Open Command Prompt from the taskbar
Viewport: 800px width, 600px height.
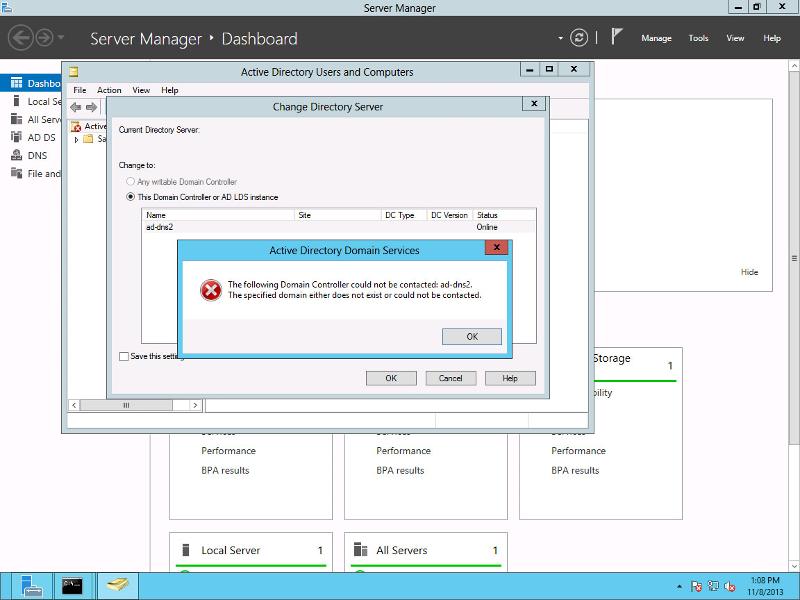[72, 586]
